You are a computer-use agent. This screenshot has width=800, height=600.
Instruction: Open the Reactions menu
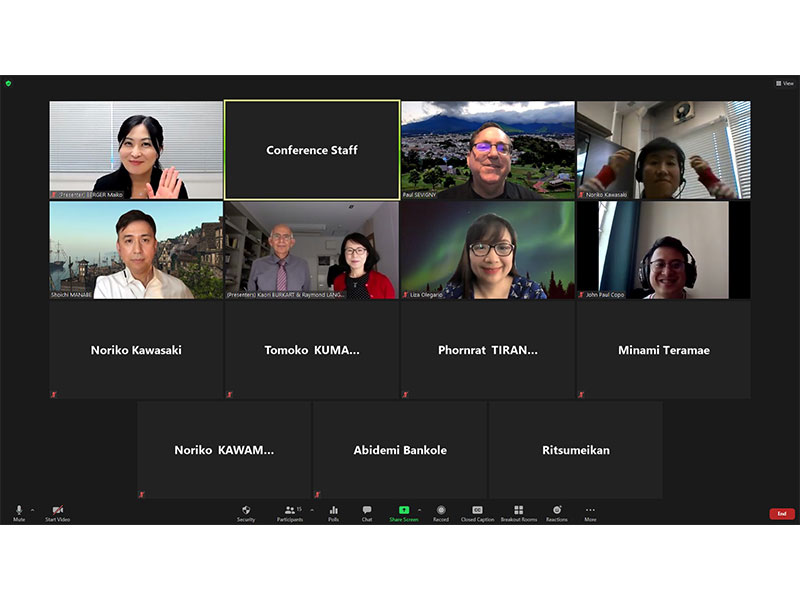point(557,511)
